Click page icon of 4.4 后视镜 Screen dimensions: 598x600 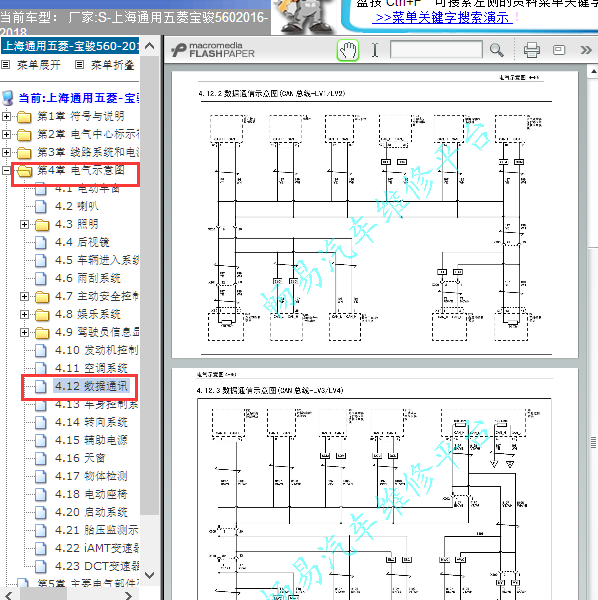point(41,243)
